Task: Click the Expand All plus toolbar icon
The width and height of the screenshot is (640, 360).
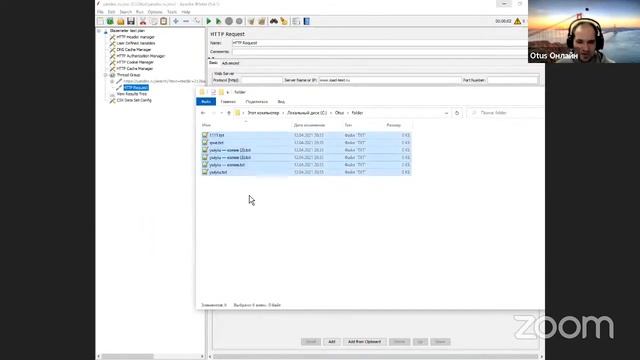Action: [176, 21]
